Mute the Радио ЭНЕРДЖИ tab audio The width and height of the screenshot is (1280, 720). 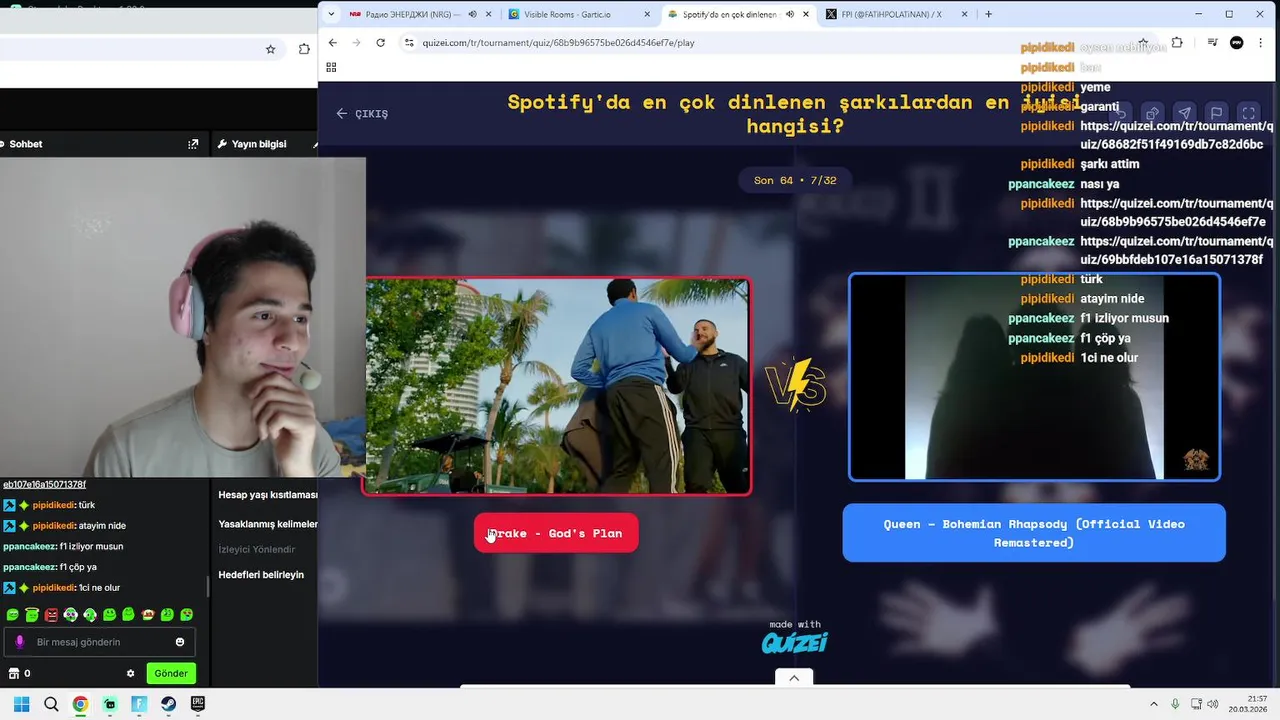point(472,14)
